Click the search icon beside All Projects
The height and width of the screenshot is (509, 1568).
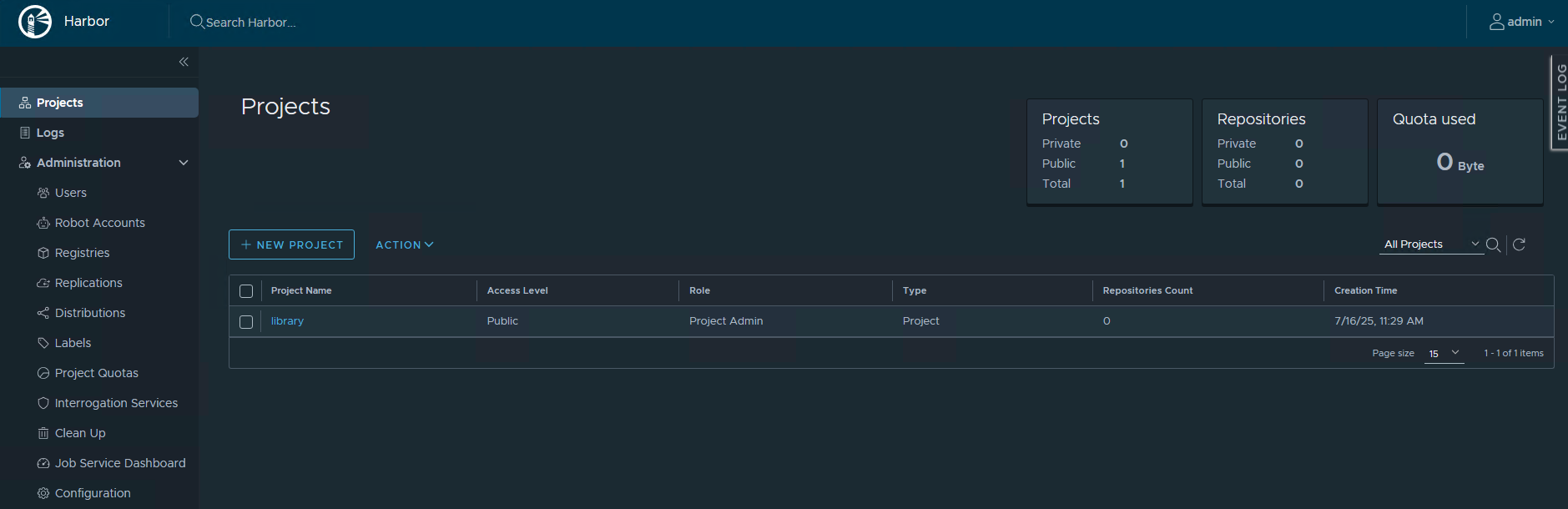1493,244
